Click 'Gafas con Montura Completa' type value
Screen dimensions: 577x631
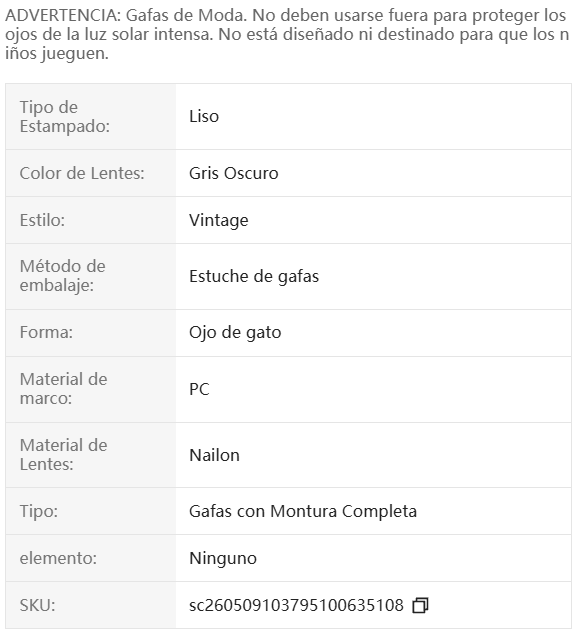click(303, 511)
